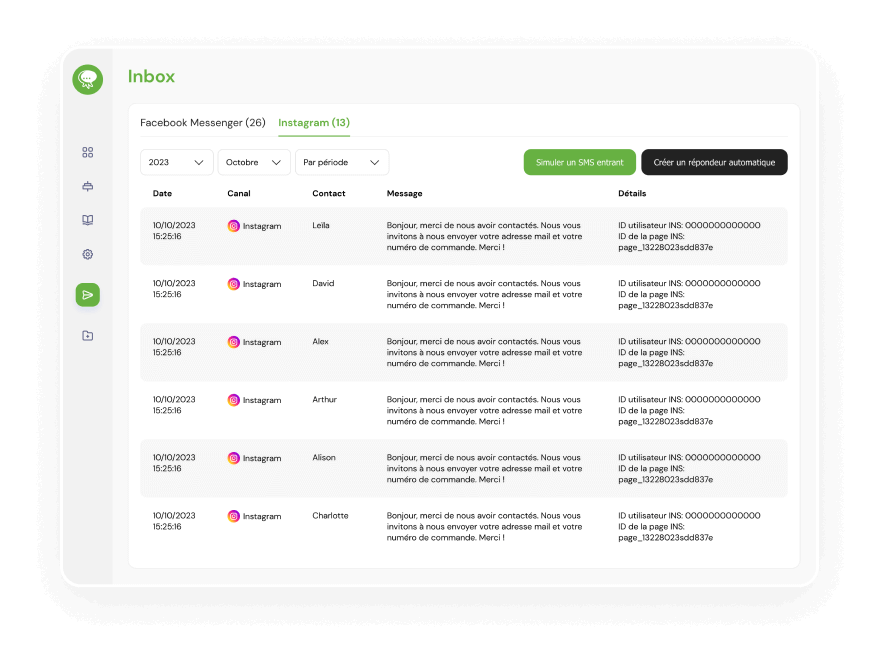879x662 pixels.
Task: Click Instagram icon in Leila's row
Action: (x=234, y=226)
